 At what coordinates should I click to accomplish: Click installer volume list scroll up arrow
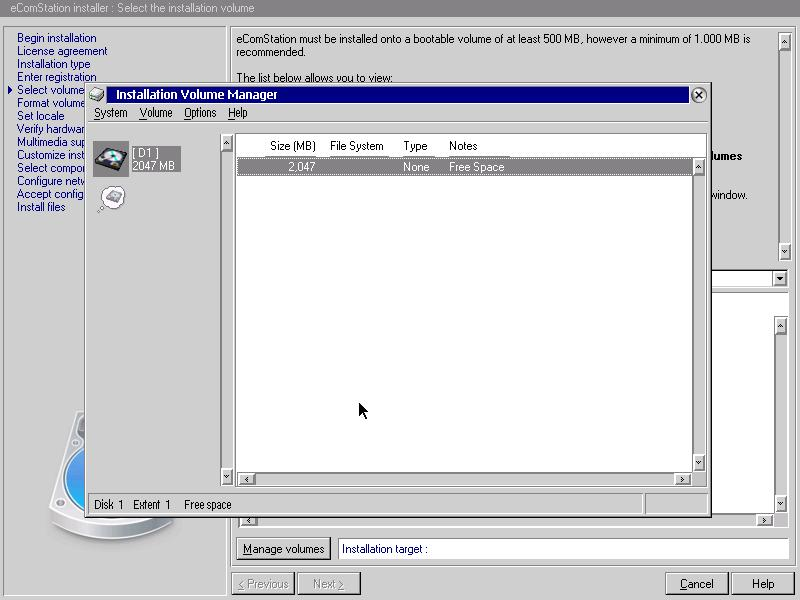(x=781, y=326)
